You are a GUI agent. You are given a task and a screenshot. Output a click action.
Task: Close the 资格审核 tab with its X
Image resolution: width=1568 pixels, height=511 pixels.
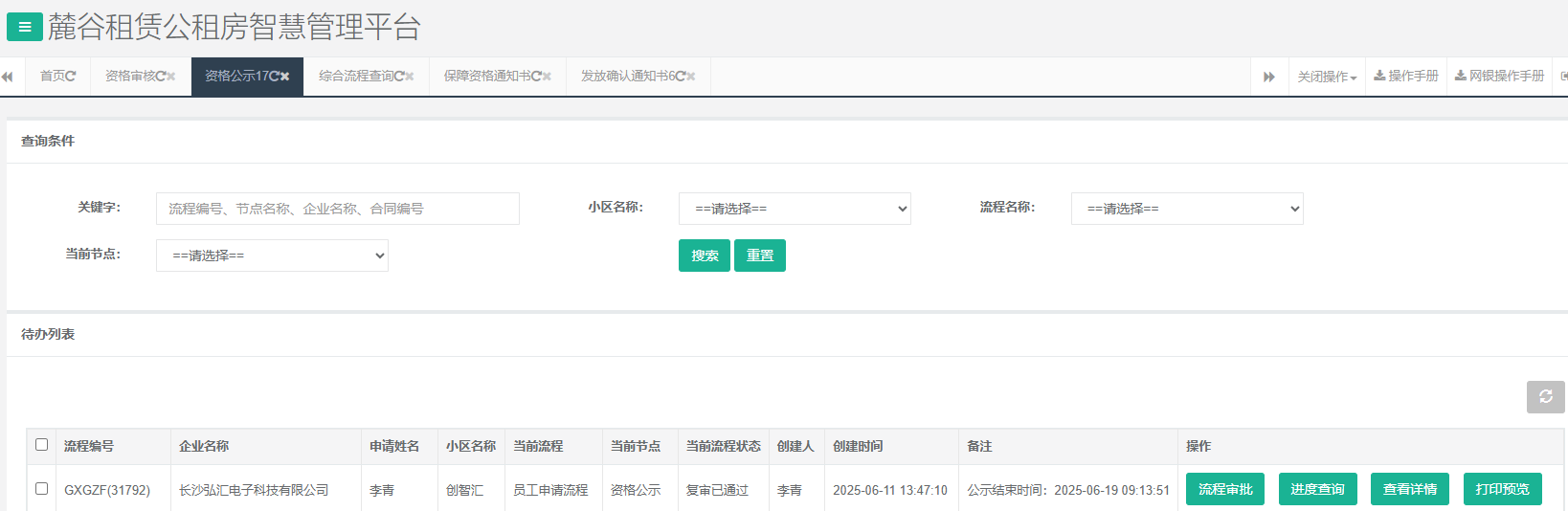[x=171, y=77]
